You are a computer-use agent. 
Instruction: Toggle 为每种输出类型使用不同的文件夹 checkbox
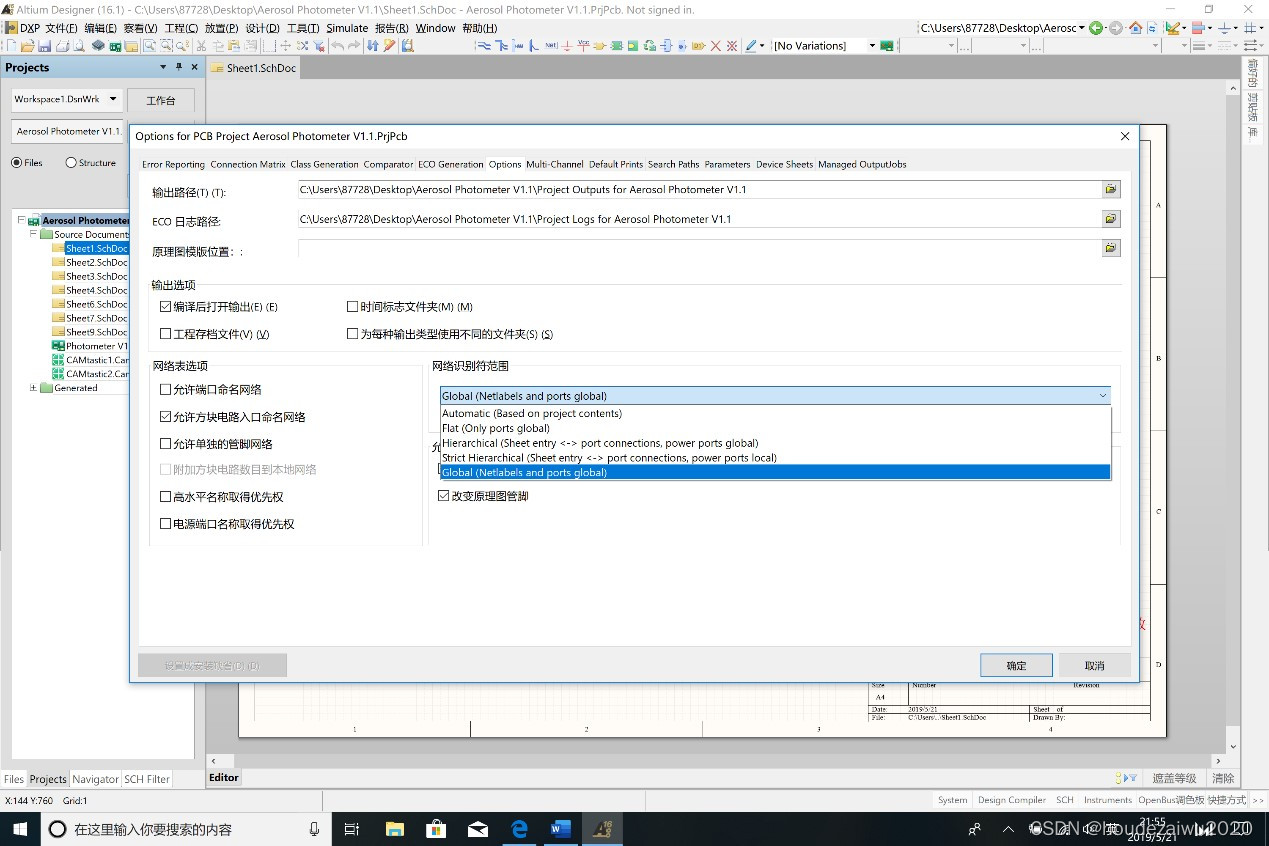352,334
